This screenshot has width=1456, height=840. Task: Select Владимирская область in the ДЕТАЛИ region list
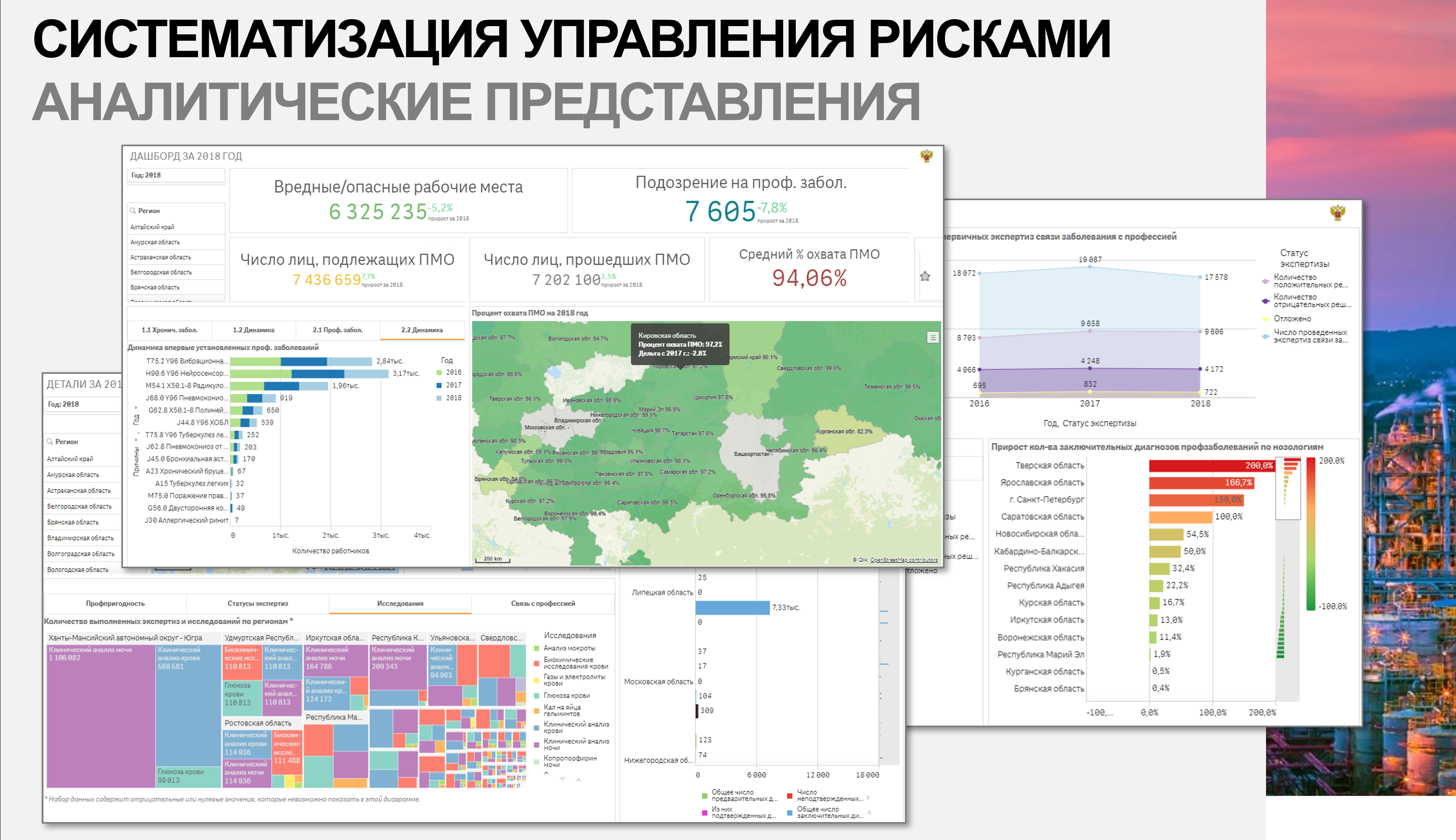pyautogui.click(x=83, y=538)
